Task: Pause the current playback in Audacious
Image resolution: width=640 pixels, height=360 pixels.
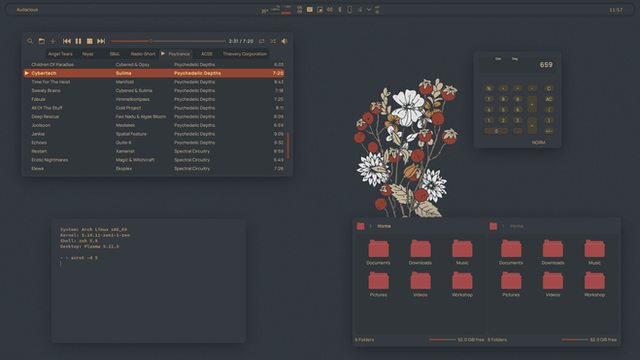Action: [x=78, y=41]
